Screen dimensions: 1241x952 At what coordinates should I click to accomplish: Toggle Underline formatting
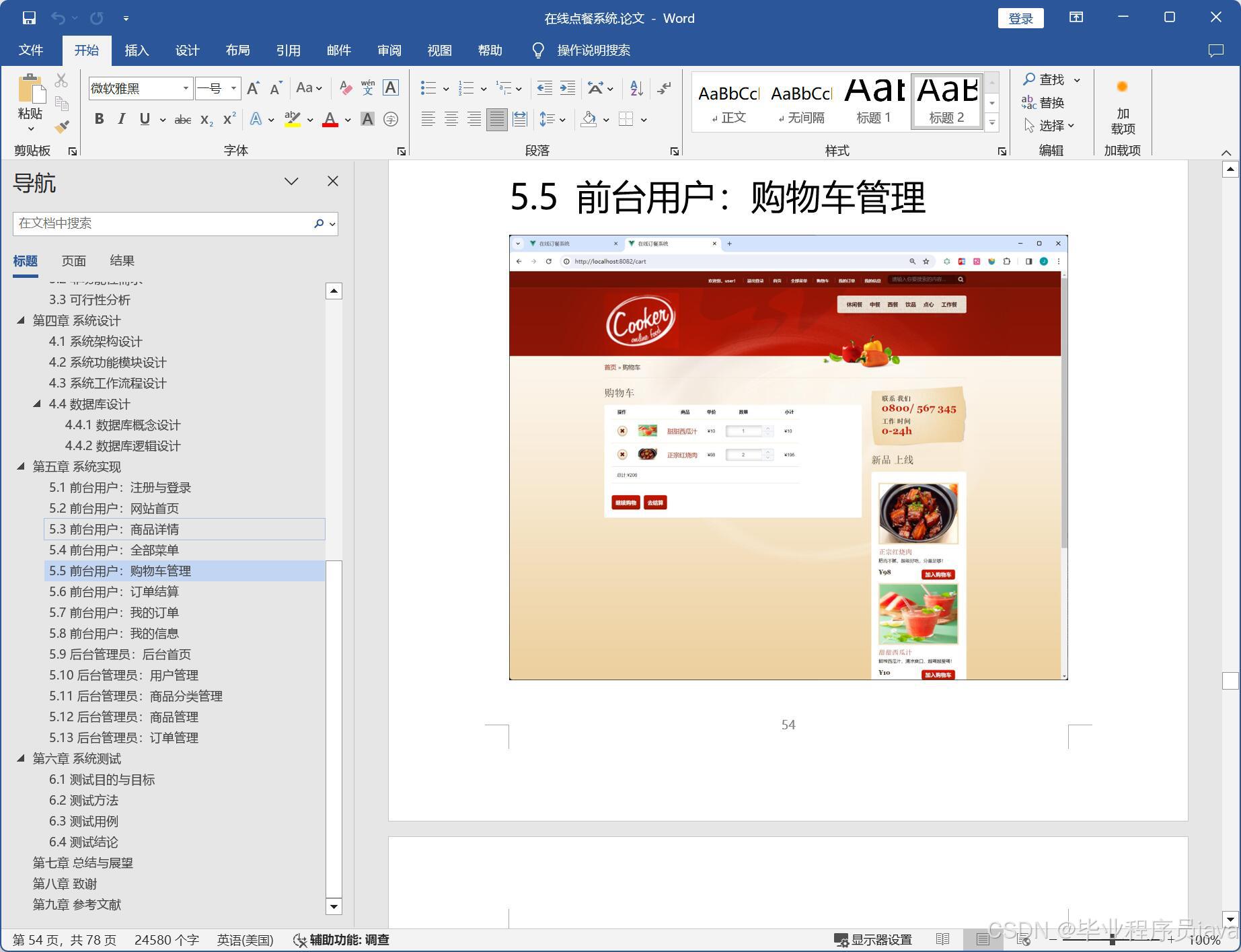tap(145, 119)
